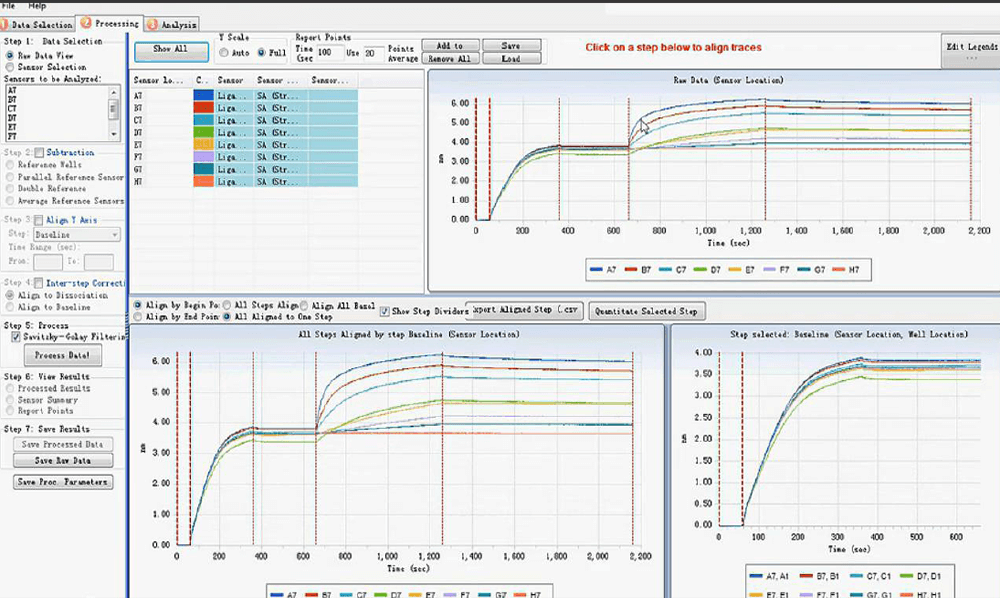Select Align to Baseline radio option
This screenshot has width=1000, height=598.
pos(10,307)
